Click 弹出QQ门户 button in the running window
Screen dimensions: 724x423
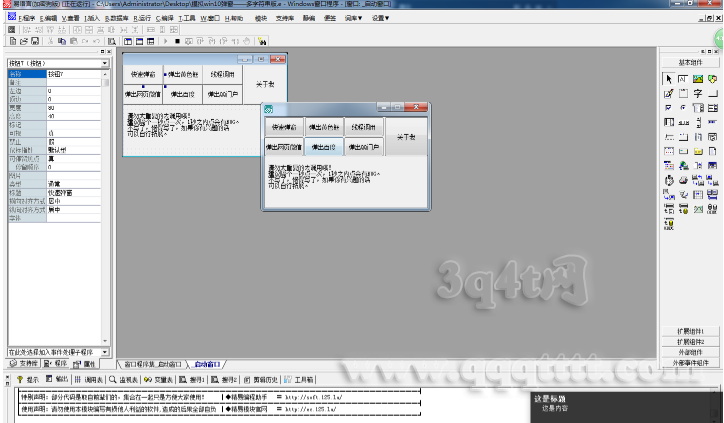pos(364,147)
